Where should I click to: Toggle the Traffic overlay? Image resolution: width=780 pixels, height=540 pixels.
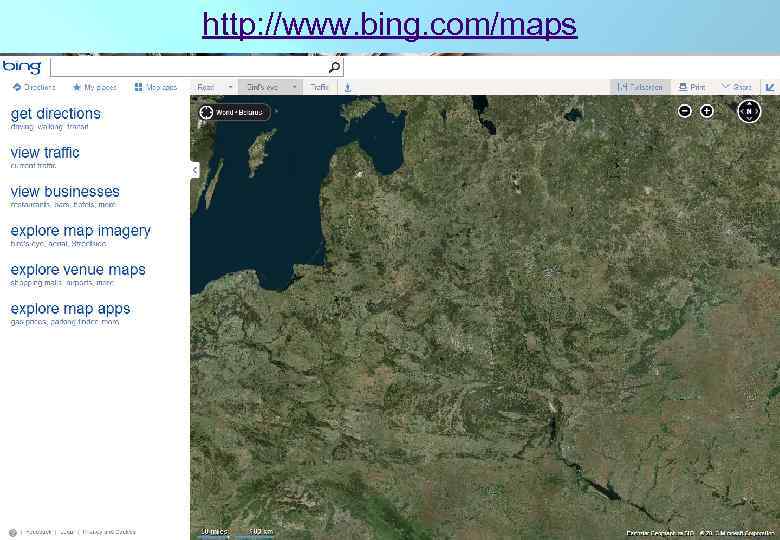point(319,87)
